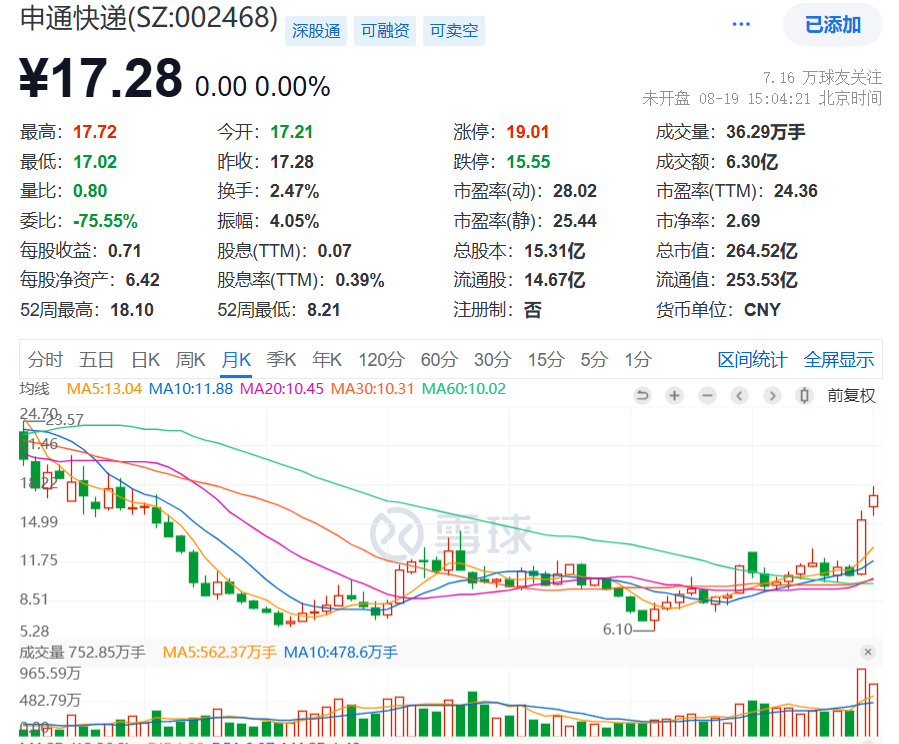The width and height of the screenshot is (899, 744).
Task: Switch to the 年K chart tab
Action: (327, 360)
